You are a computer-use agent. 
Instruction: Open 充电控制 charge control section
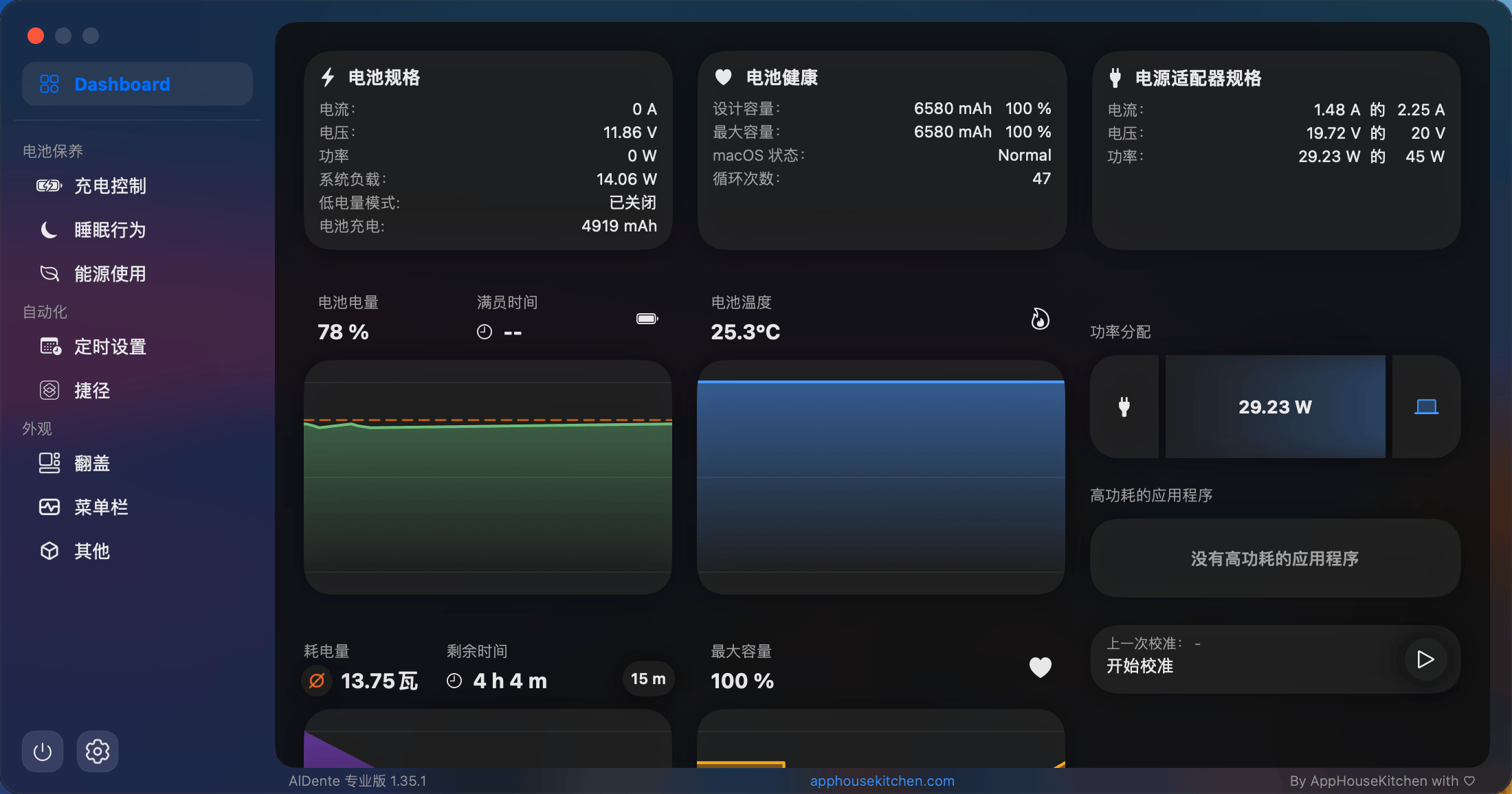click(x=110, y=186)
